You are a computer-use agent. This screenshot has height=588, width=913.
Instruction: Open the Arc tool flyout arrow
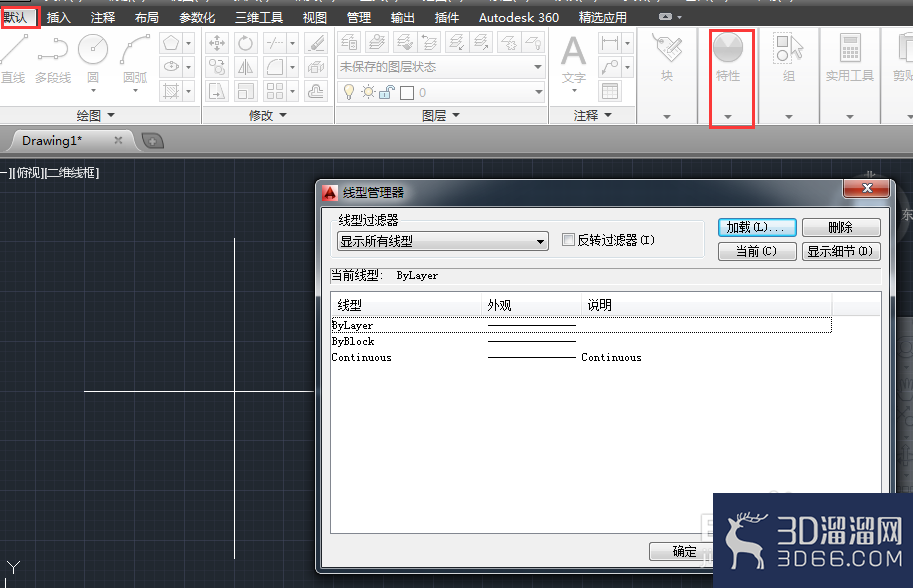135,91
